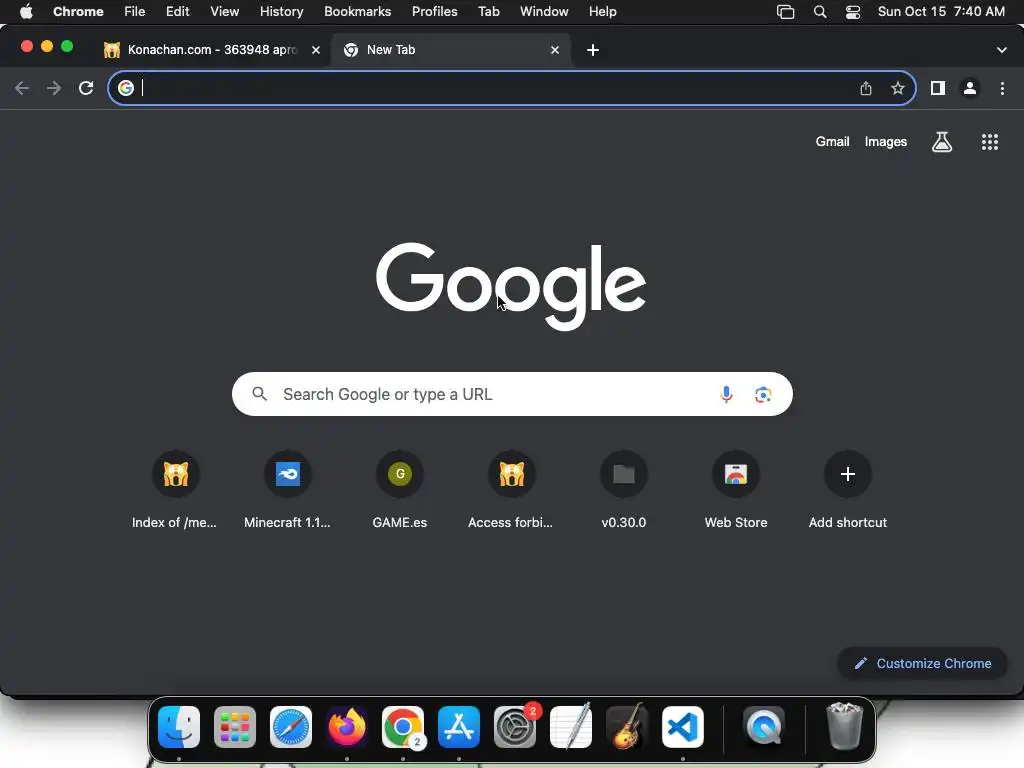Viewport: 1024px width, 768px height.
Task: Click the magnifier in the search box
Action: 260,394
